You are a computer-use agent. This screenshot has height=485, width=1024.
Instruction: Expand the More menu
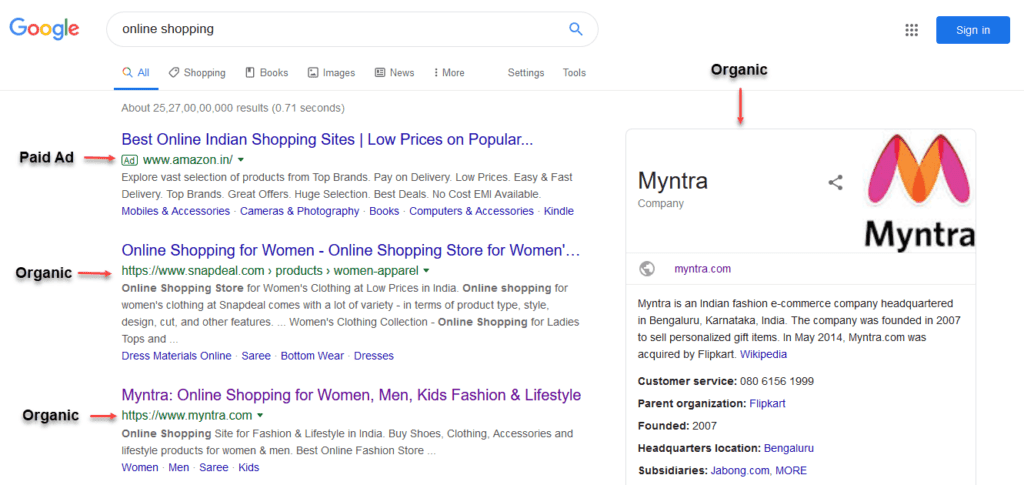(x=449, y=73)
